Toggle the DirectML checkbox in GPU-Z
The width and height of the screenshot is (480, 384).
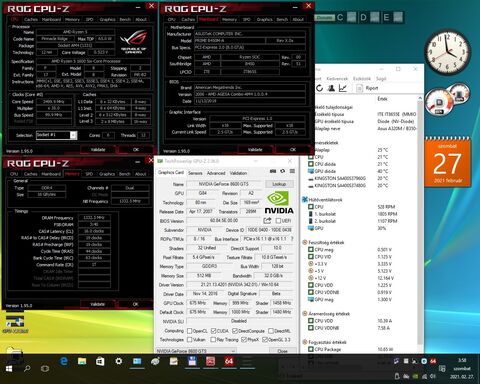271,331
